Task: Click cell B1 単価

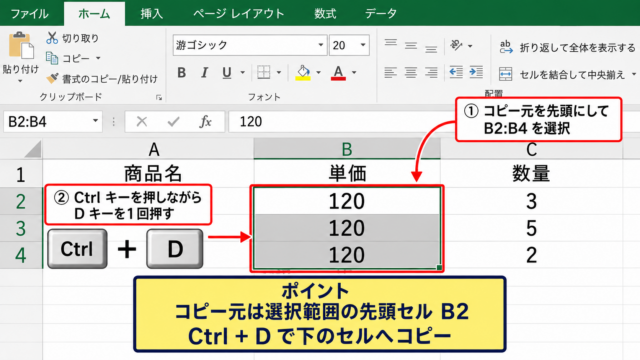Action: pyautogui.click(x=347, y=173)
